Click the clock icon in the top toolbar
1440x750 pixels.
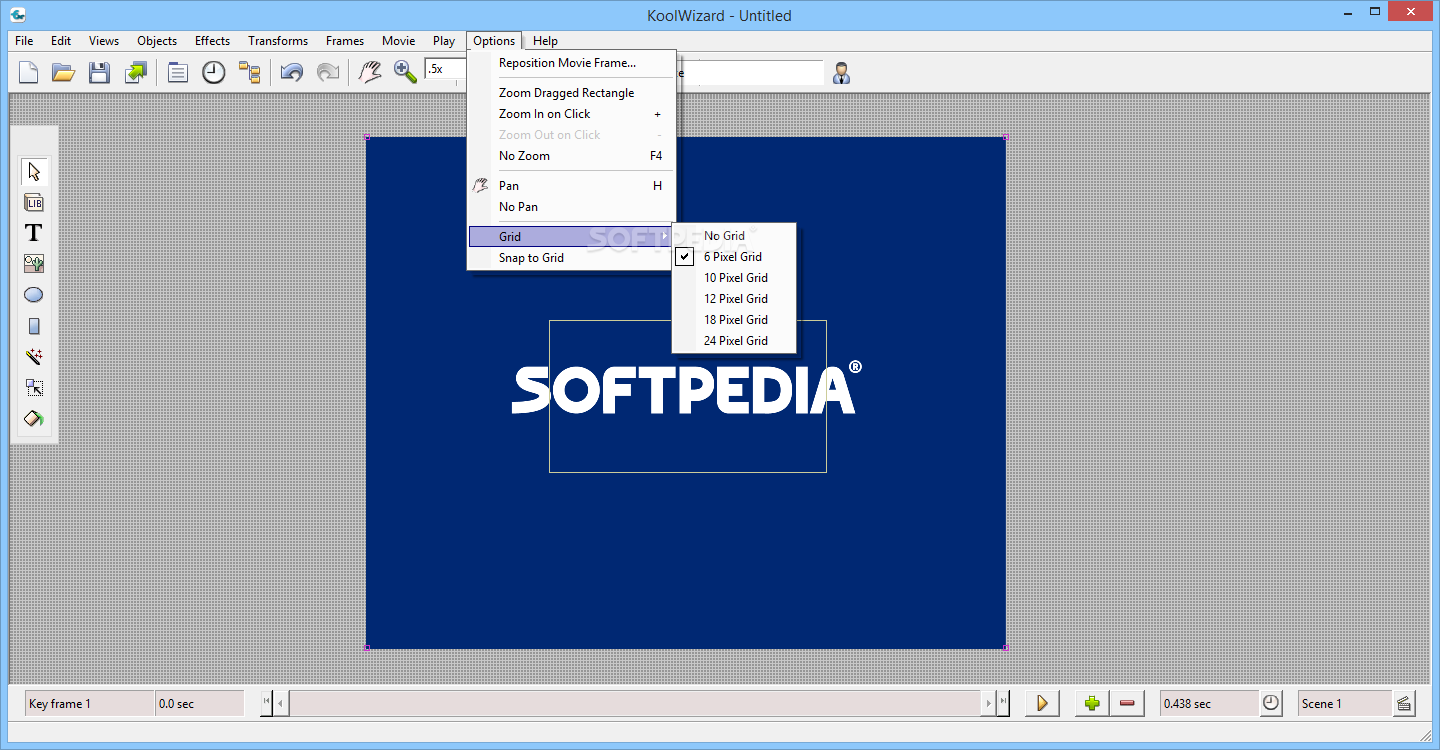[214, 72]
